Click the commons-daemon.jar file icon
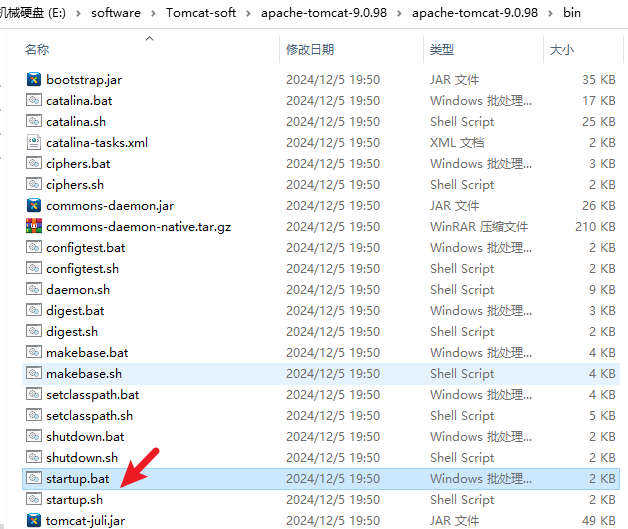The image size is (628, 529). [34, 205]
